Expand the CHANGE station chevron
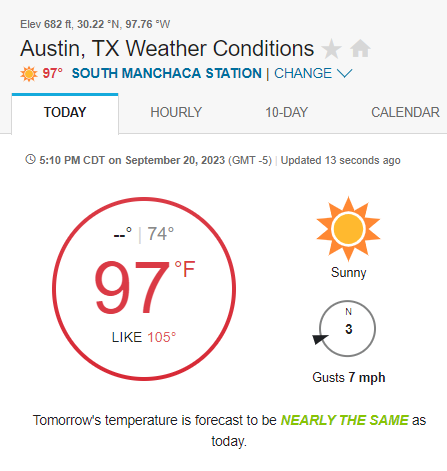The width and height of the screenshot is (447, 471). [x=344, y=73]
